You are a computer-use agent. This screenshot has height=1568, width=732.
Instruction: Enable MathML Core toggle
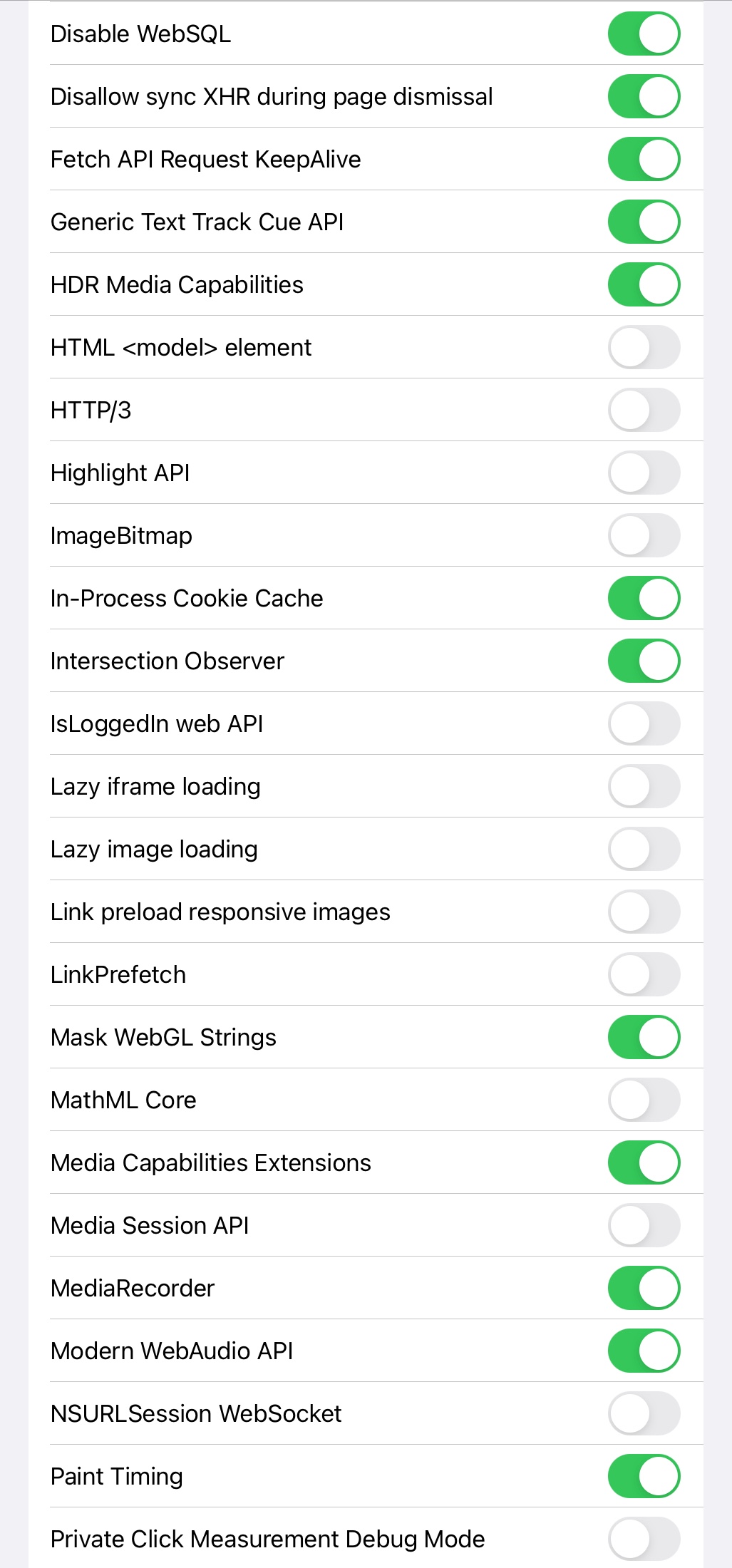pos(644,1100)
